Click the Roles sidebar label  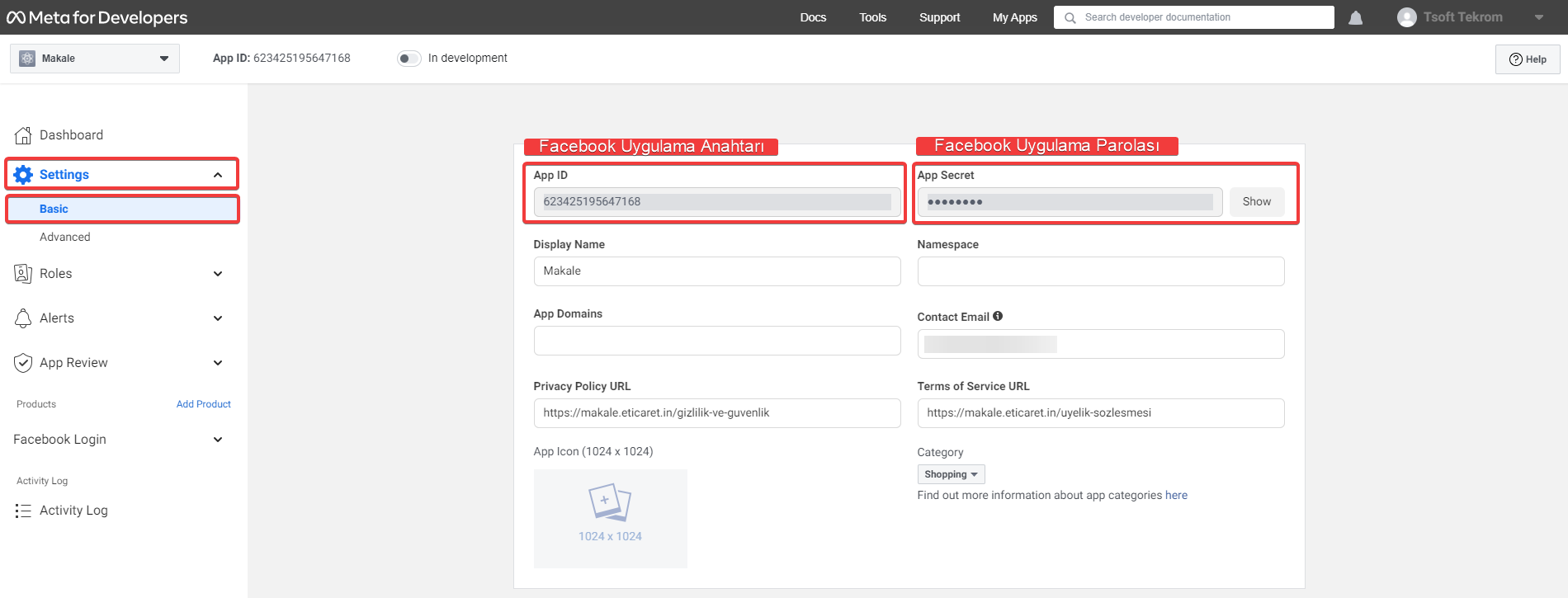point(55,274)
